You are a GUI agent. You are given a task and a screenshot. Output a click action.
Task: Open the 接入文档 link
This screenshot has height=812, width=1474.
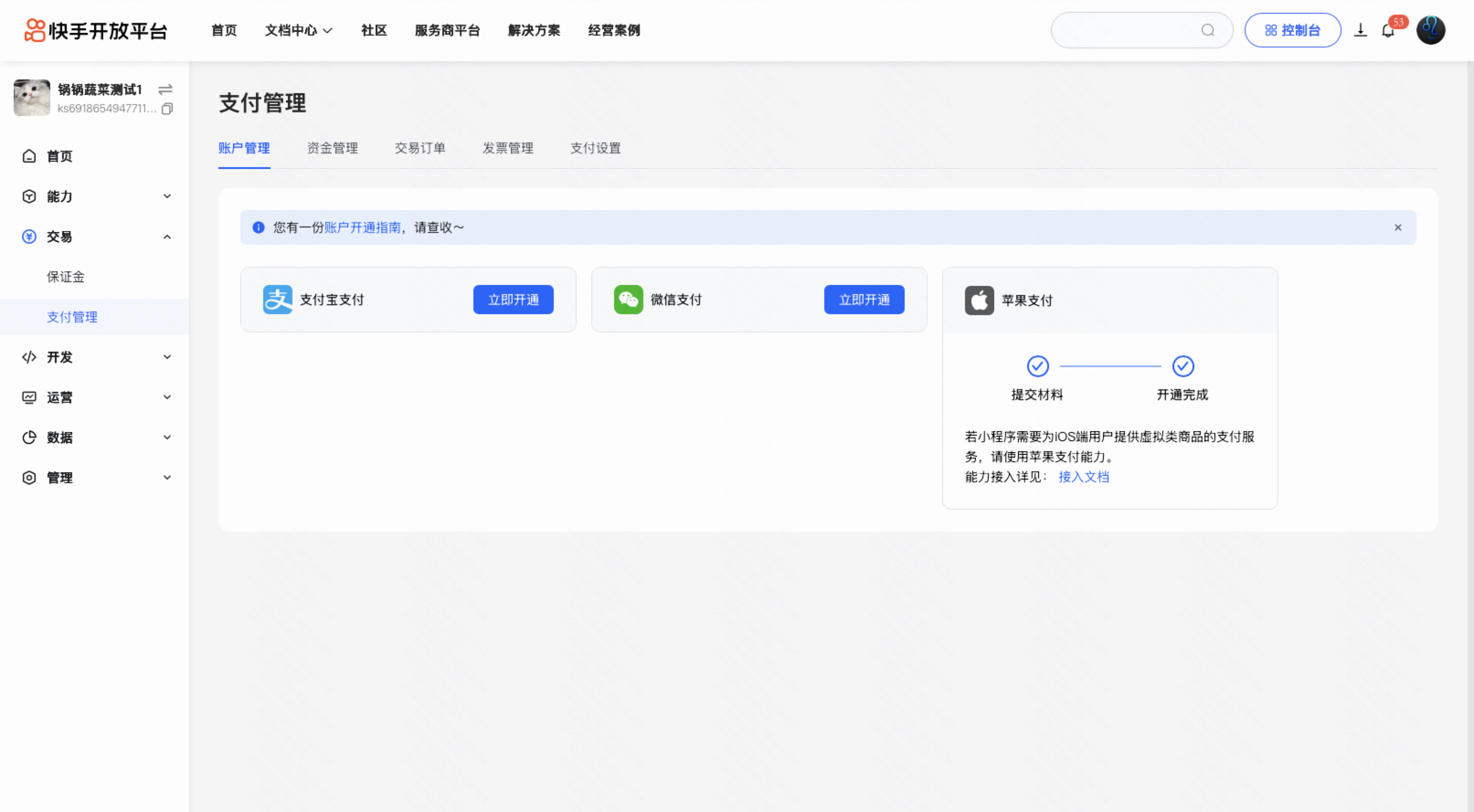point(1084,477)
